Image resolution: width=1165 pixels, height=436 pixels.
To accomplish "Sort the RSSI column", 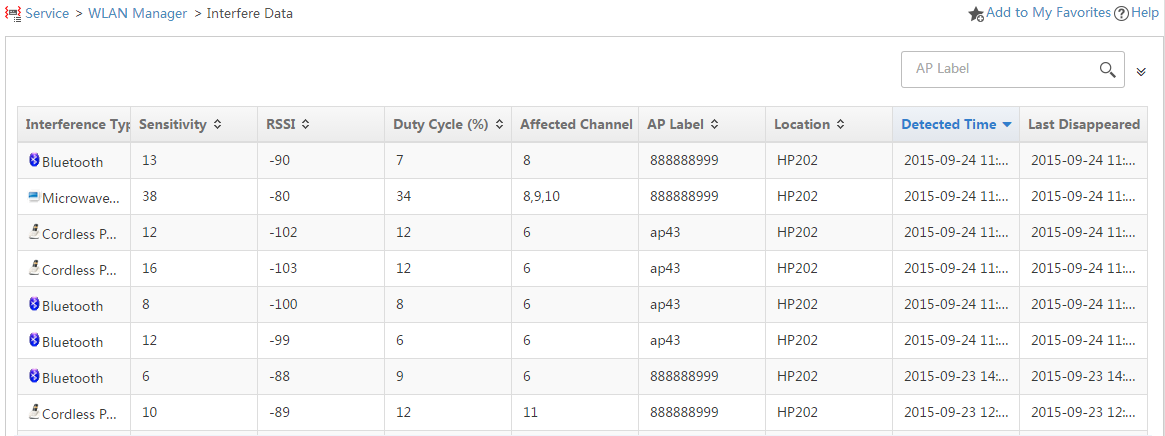I will tap(305, 125).
